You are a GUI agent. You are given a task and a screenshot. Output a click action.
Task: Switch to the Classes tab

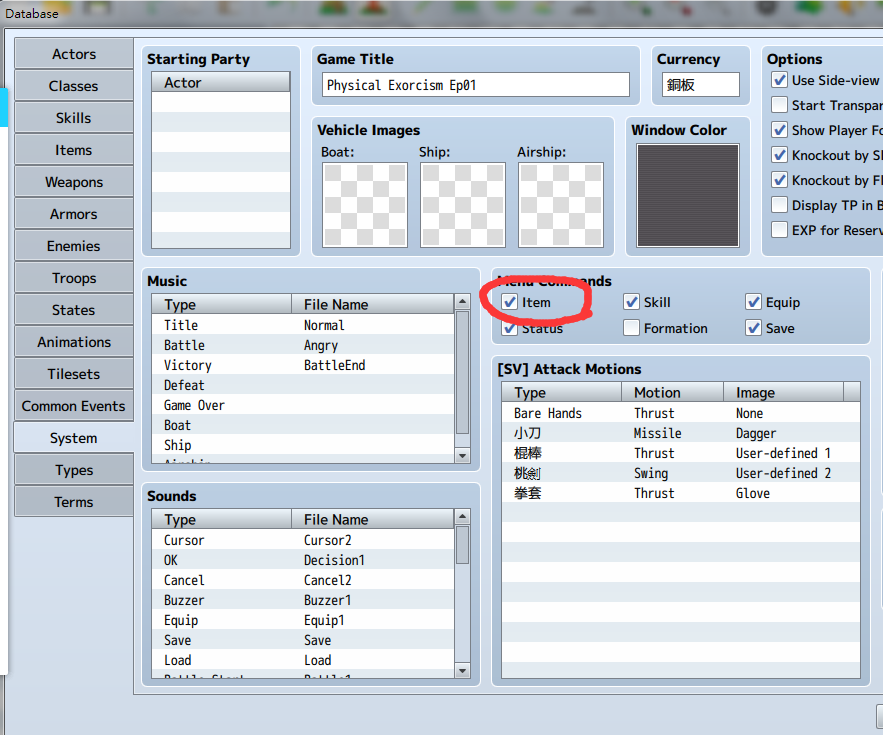[x=74, y=86]
